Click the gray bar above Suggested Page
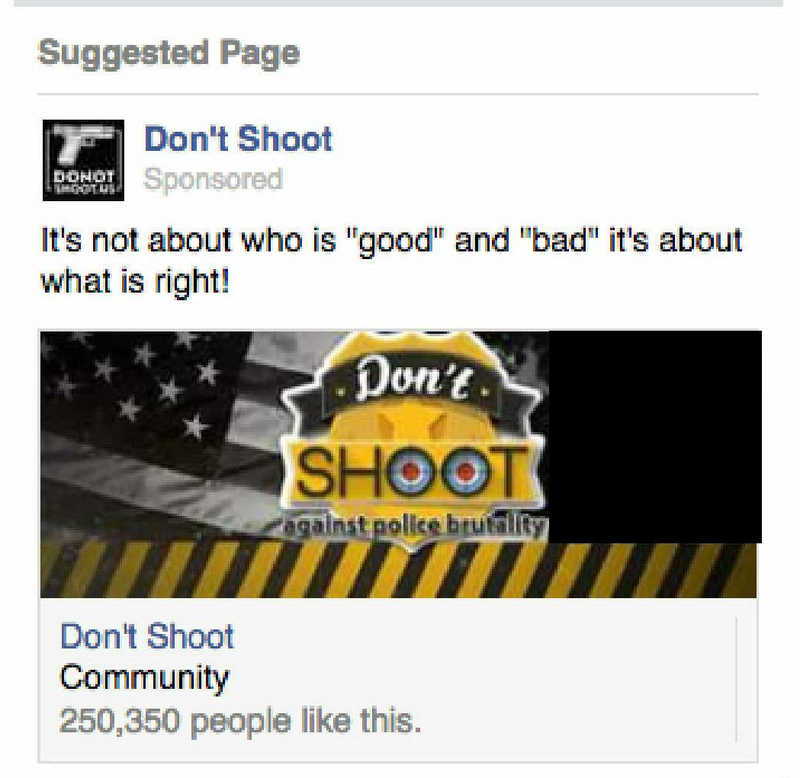Screen dimensions: 800x778 [398, 3]
